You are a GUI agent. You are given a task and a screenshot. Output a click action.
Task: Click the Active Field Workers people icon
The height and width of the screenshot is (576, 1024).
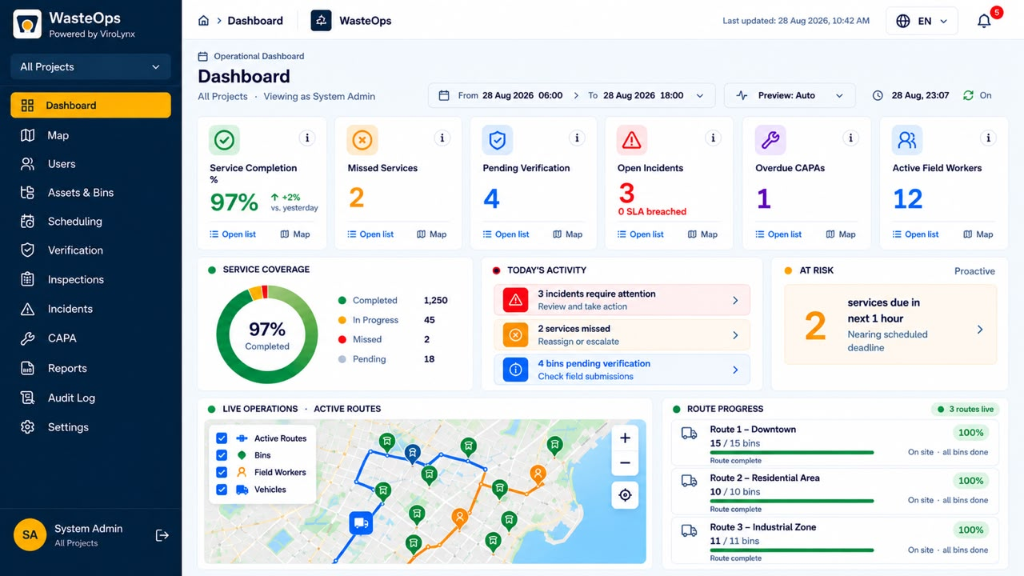[x=907, y=140]
